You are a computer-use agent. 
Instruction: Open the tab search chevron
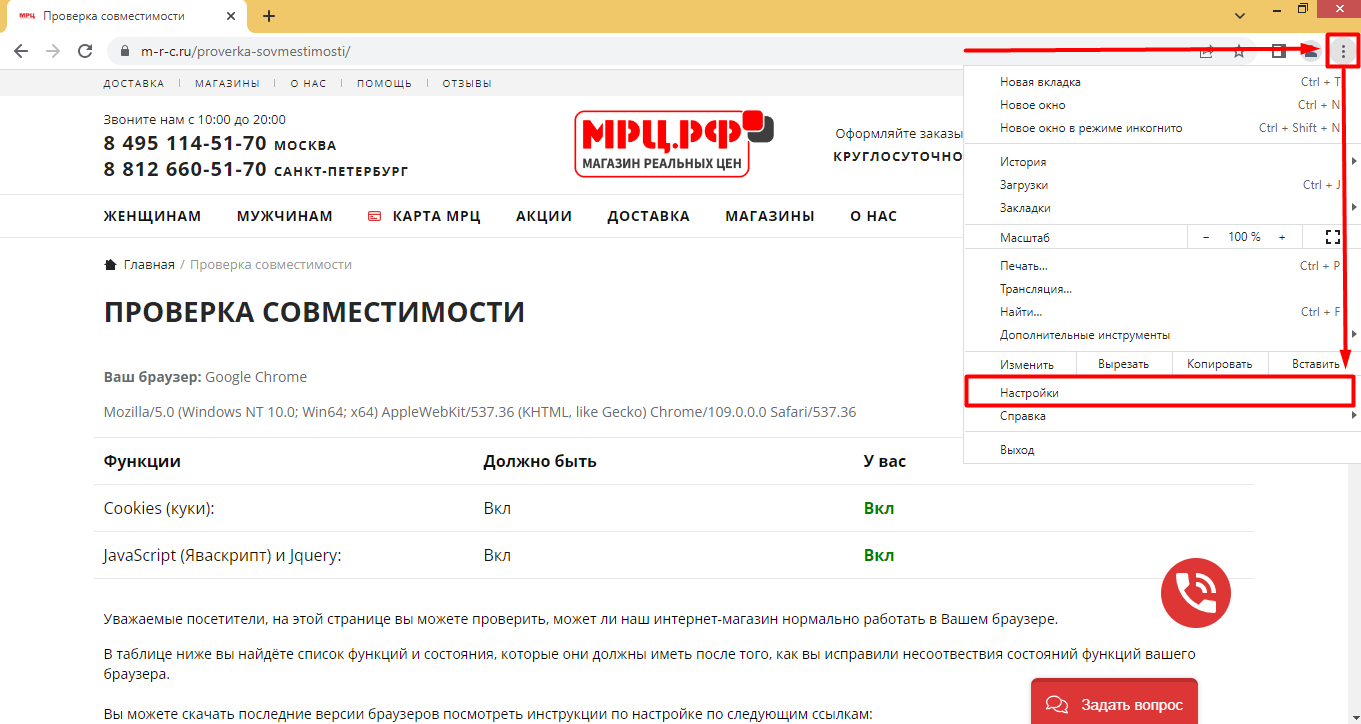(x=1240, y=15)
